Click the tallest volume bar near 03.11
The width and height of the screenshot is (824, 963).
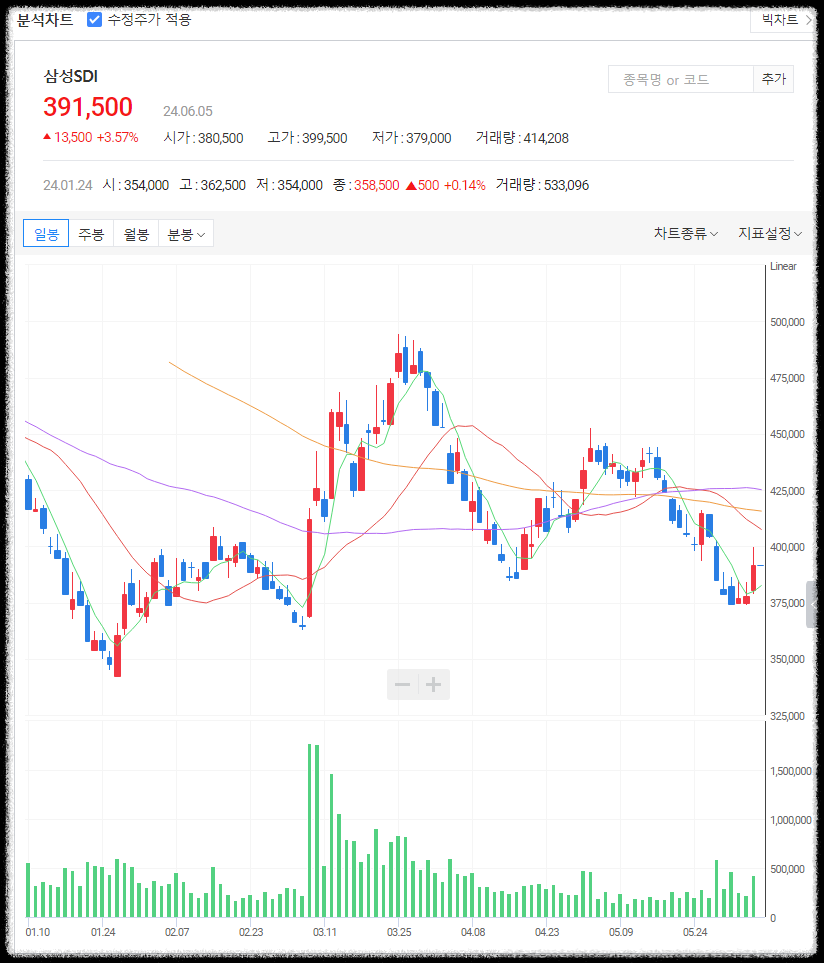tap(309, 830)
